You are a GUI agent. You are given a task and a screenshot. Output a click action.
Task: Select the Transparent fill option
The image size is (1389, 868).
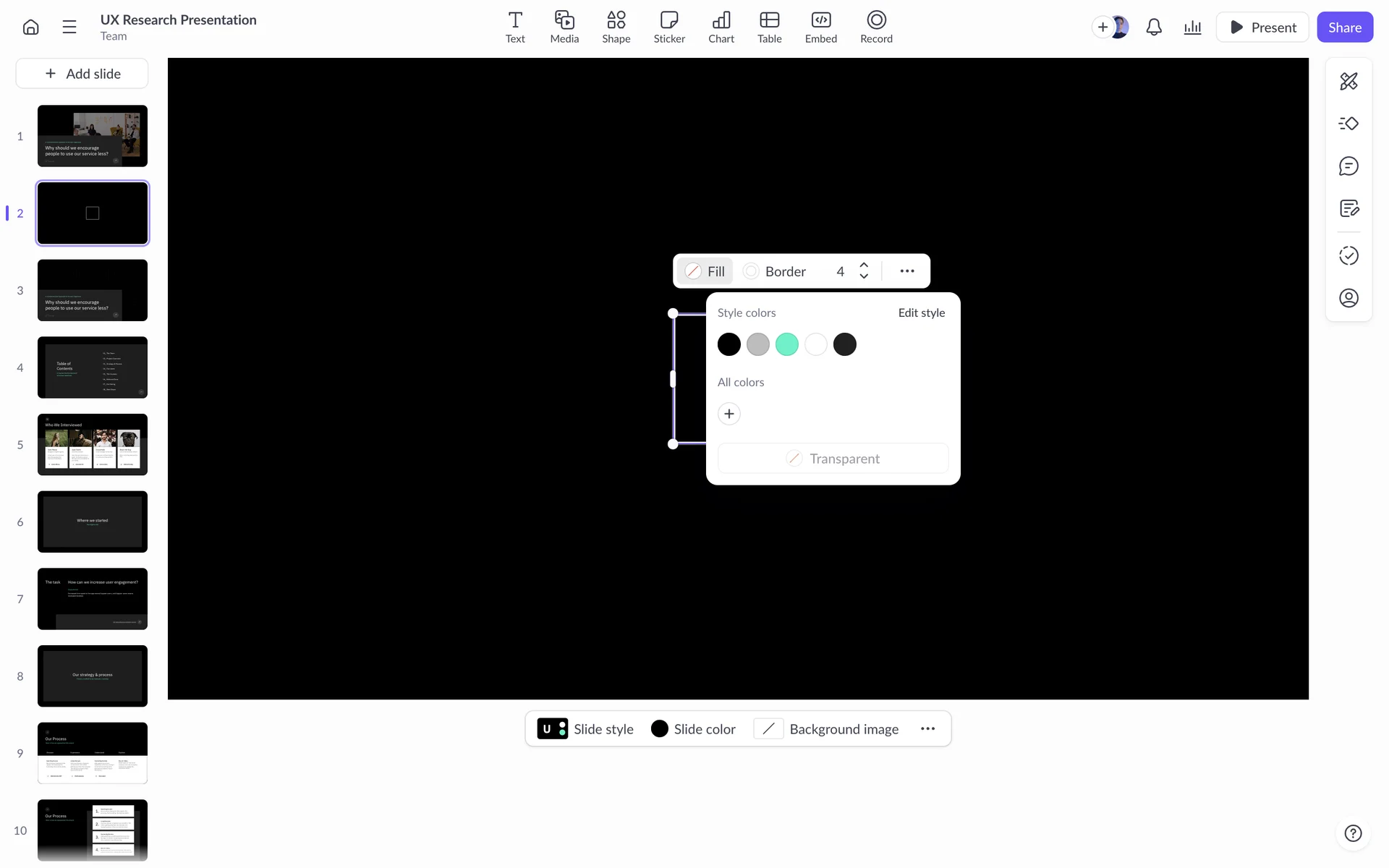click(833, 459)
